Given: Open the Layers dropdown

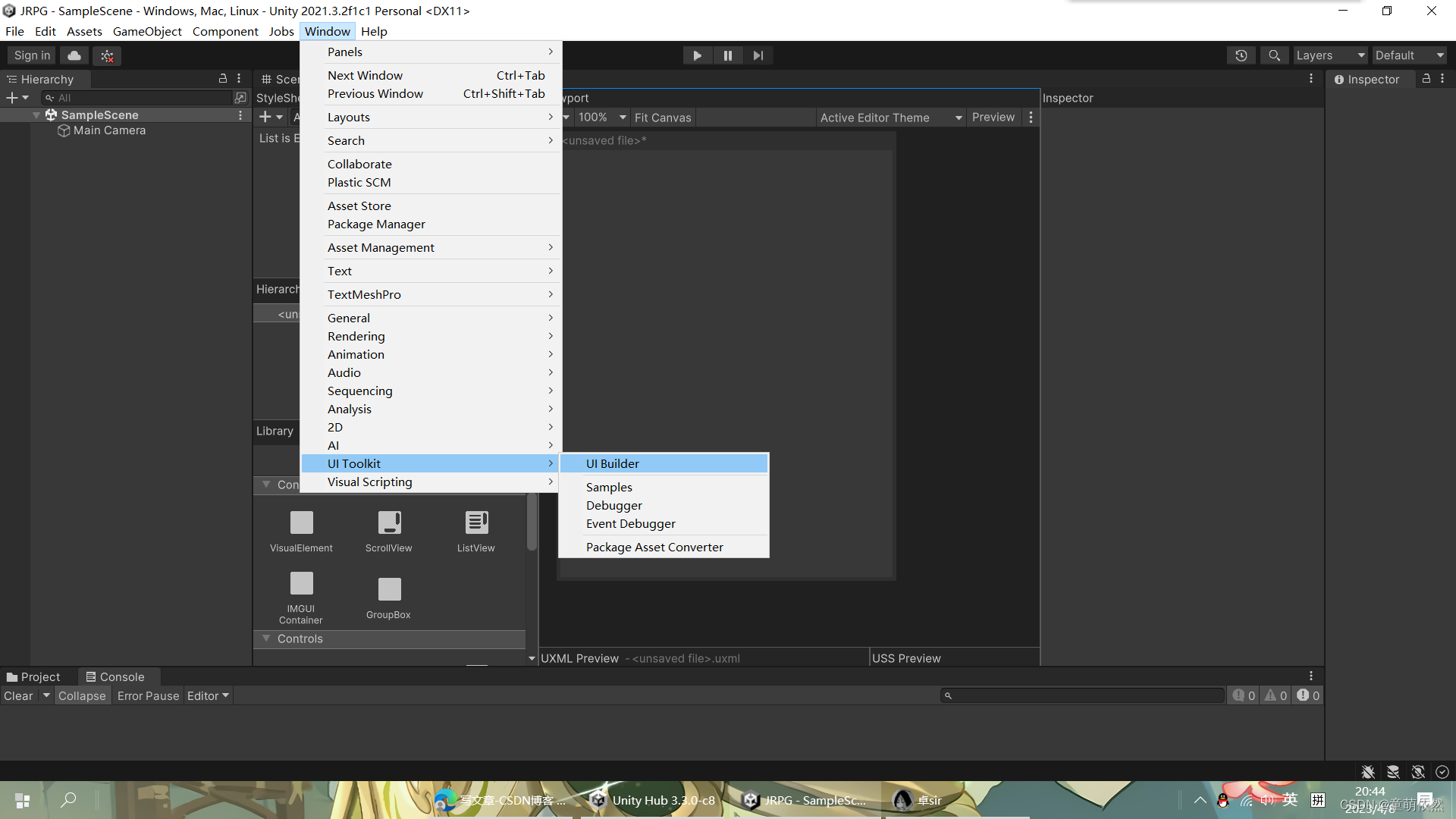Looking at the screenshot, I should point(1329,55).
